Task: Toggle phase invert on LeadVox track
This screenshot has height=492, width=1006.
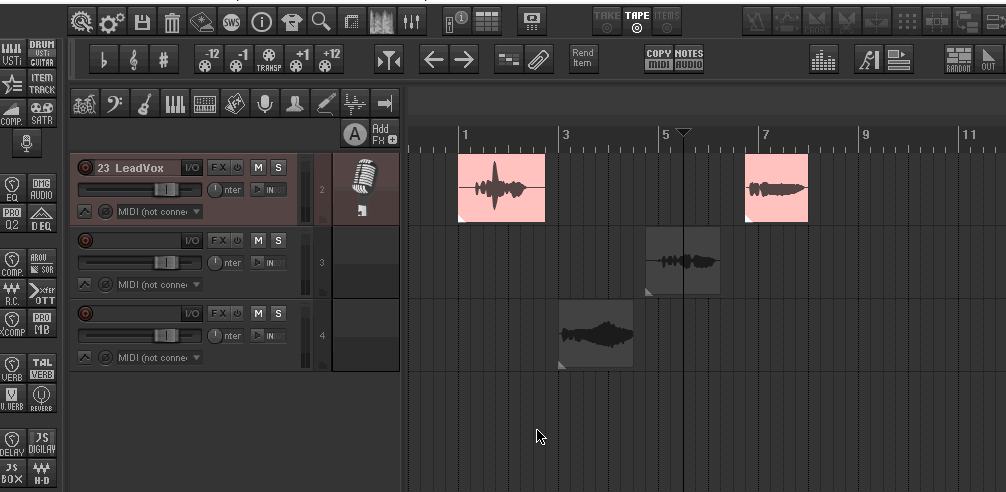Action: pyautogui.click(x=105, y=212)
